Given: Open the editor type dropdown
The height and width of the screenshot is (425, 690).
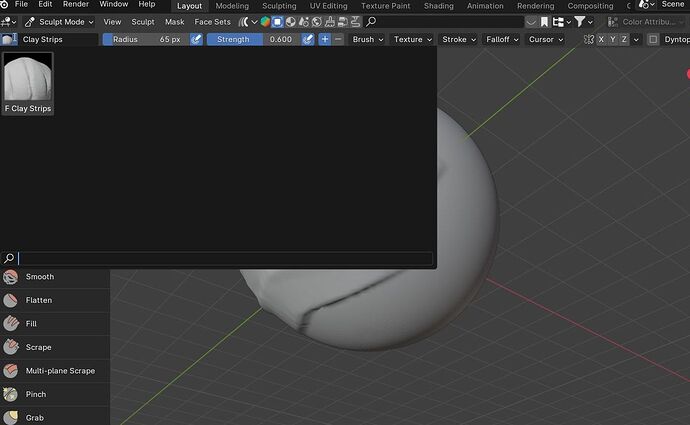Looking at the screenshot, I should point(8,22).
